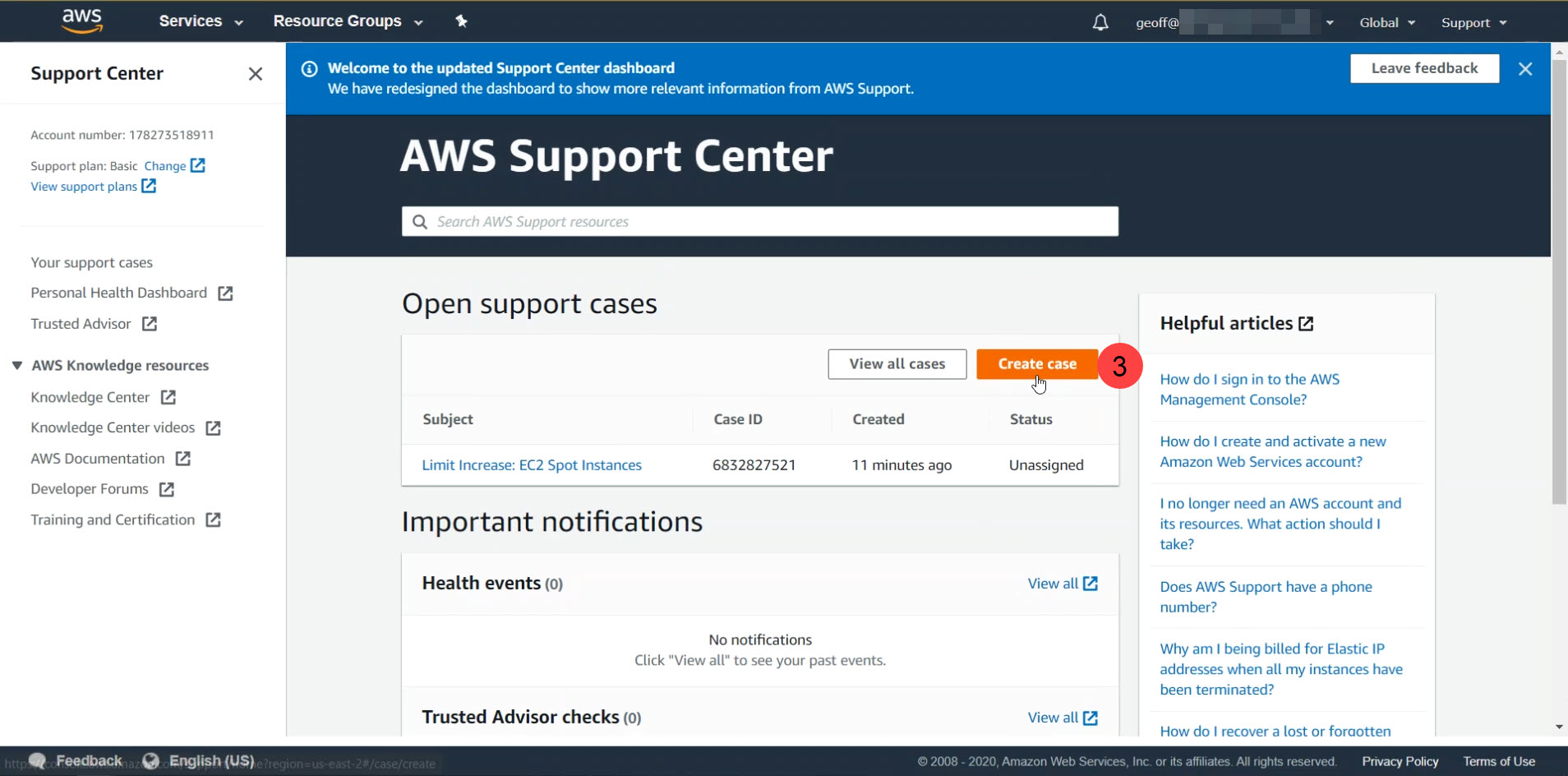The width and height of the screenshot is (1568, 776).
Task: Click the Search AWS Support resources field
Action: [760, 222]
